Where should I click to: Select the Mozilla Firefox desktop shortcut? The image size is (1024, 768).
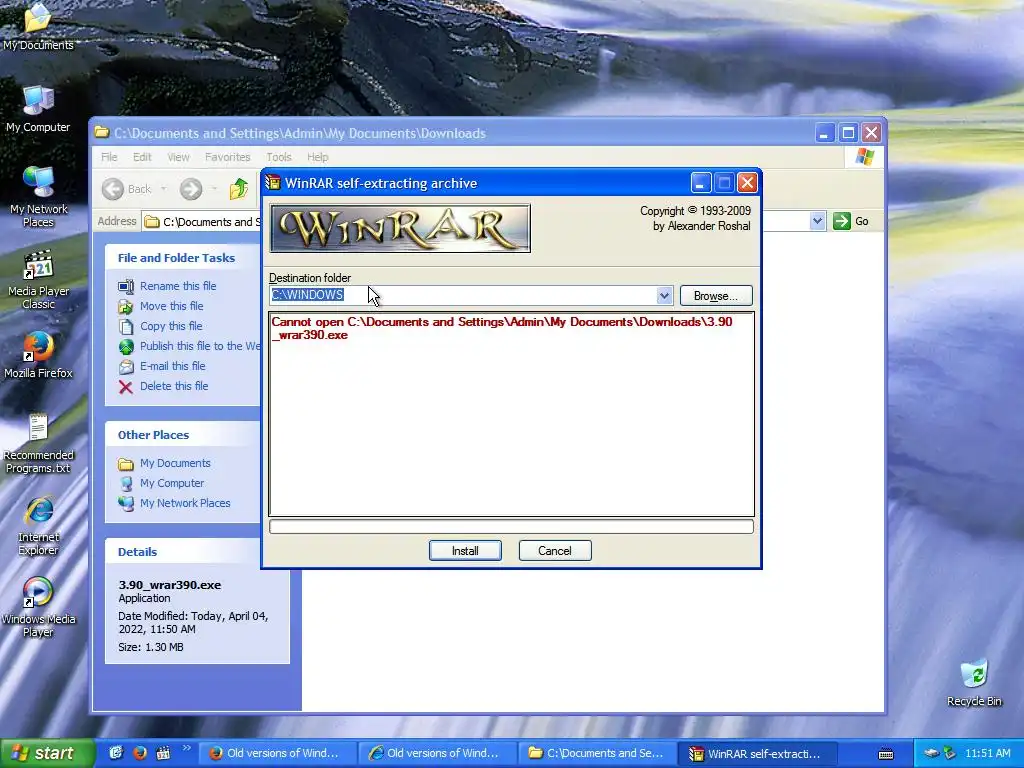[38, 355]
